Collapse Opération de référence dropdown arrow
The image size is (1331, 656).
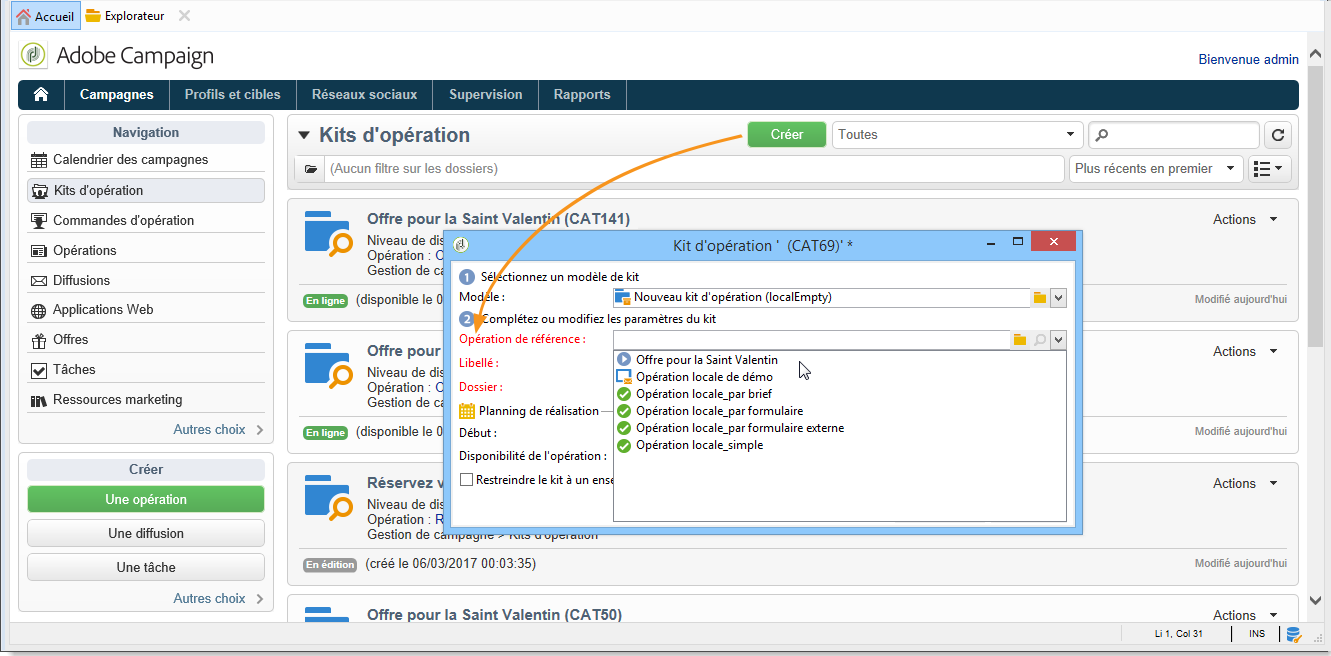tap(1058, 340)
